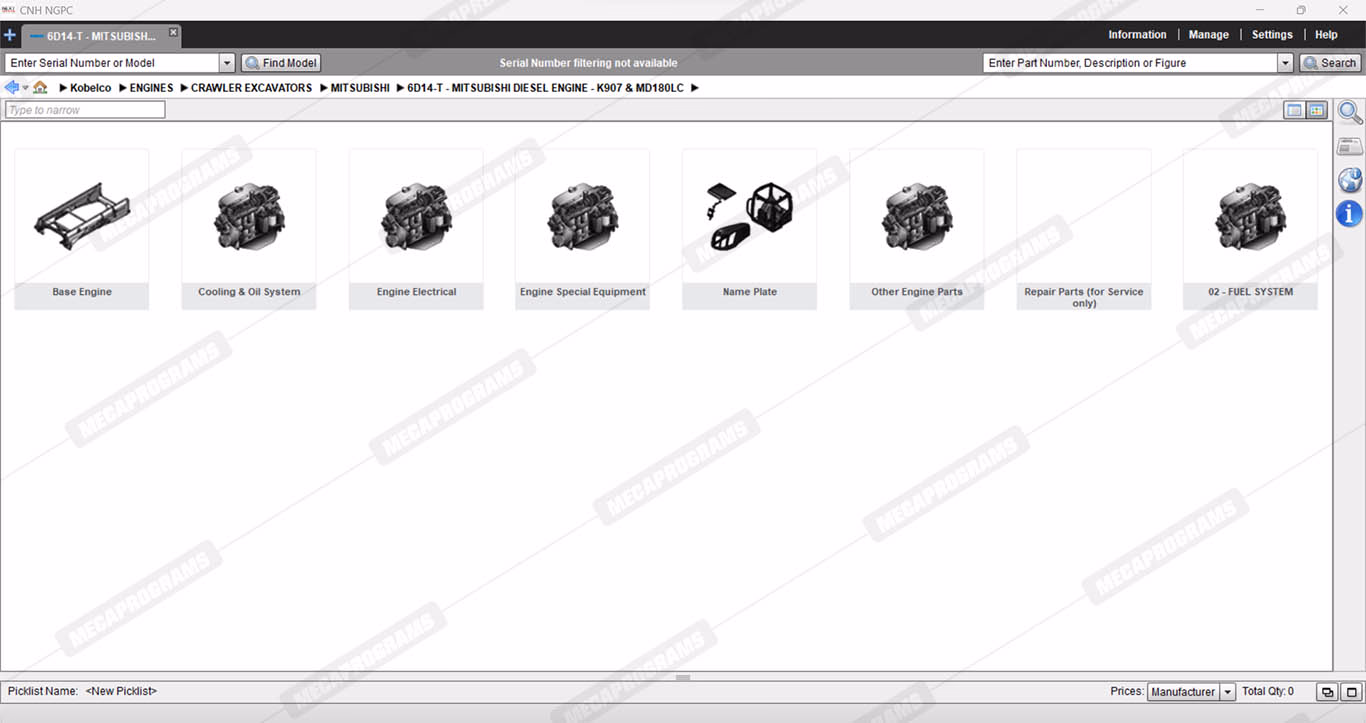Screen dimensions: 1366x723
Task: Open the Manage menu
Action: [1208, 35]
